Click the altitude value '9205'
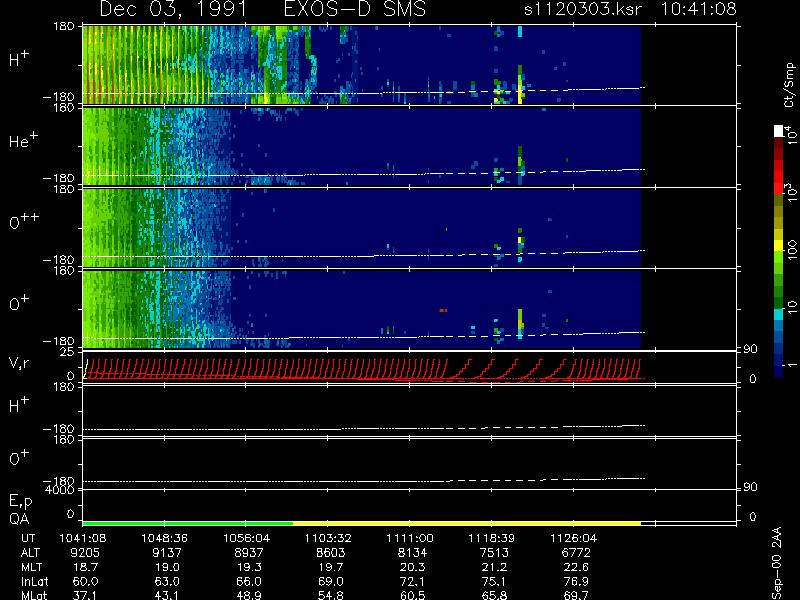Image resolution: width=800 pixels, height=600 pixels. click(x=85, y=553)
